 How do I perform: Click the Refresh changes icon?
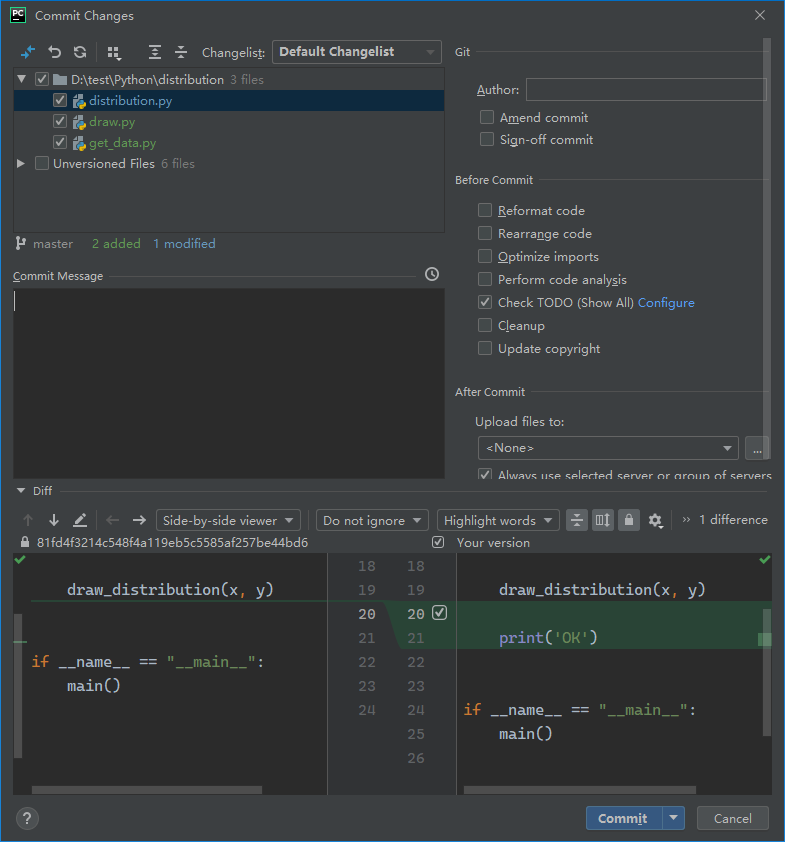(x=80, y=52)
